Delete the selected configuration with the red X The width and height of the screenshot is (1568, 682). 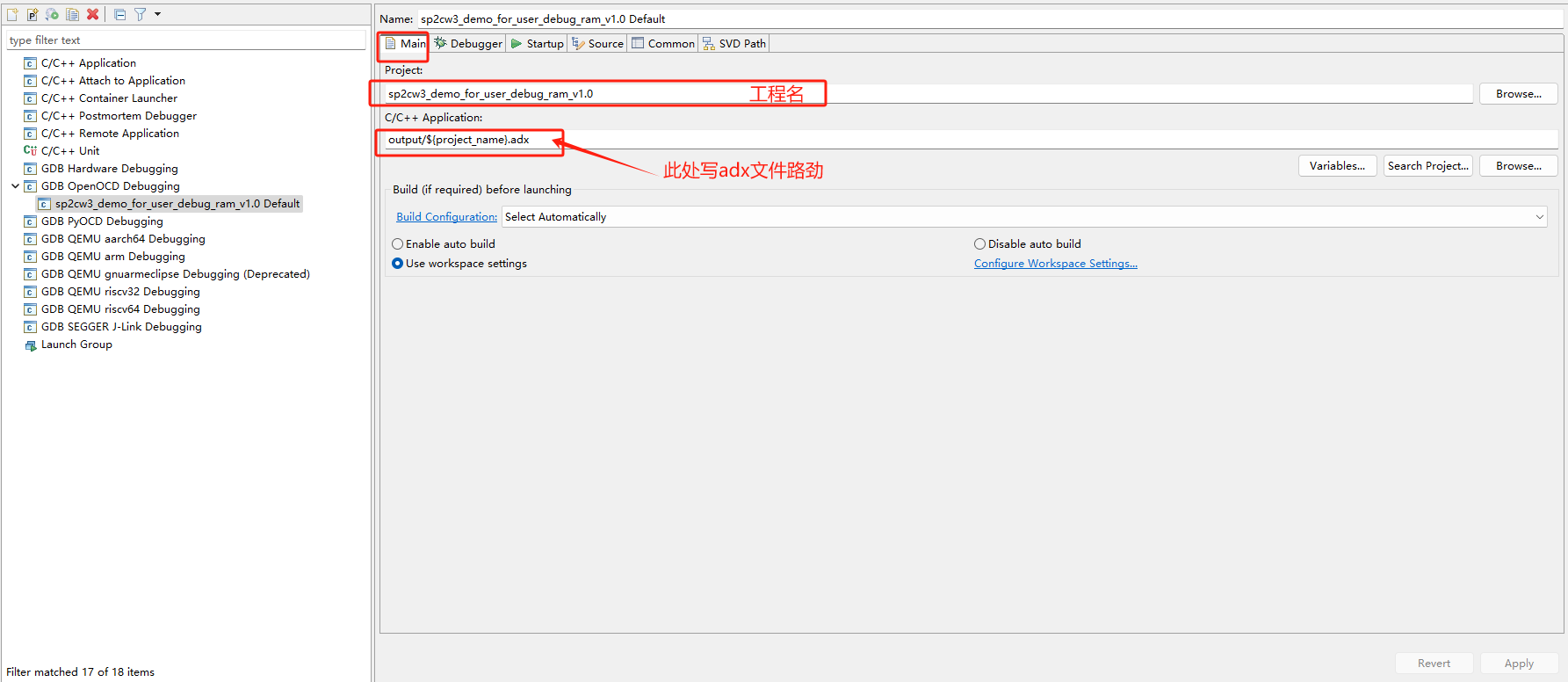[92, 14]
